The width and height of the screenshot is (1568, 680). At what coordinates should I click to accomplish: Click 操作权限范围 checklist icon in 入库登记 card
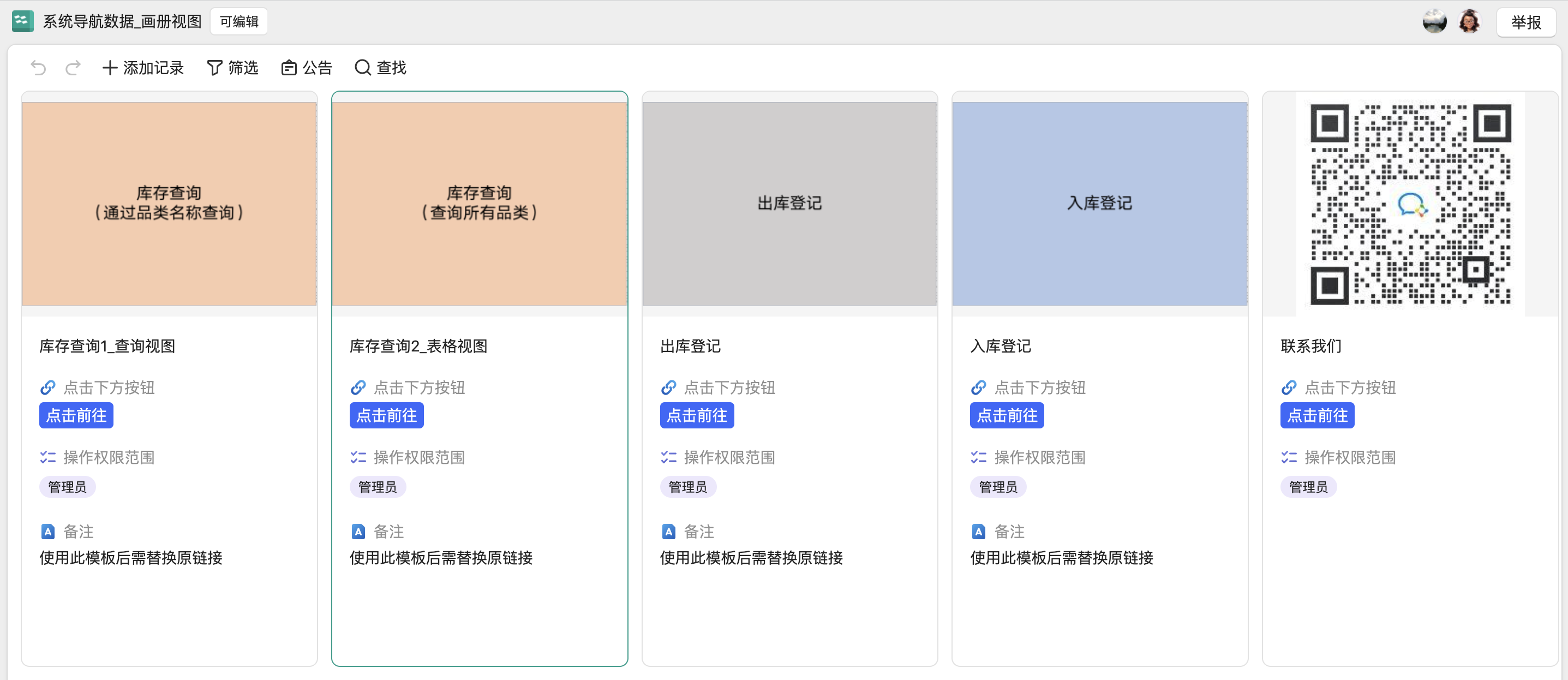(x=979, y=457)
